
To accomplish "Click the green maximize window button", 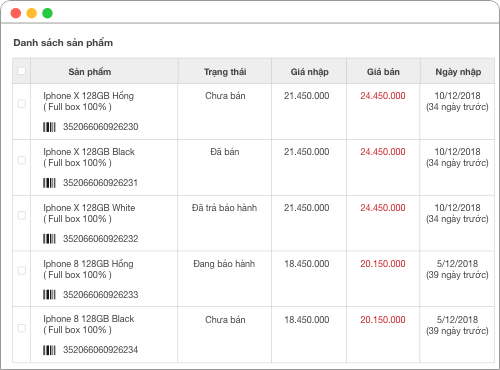I will point(47,13).
